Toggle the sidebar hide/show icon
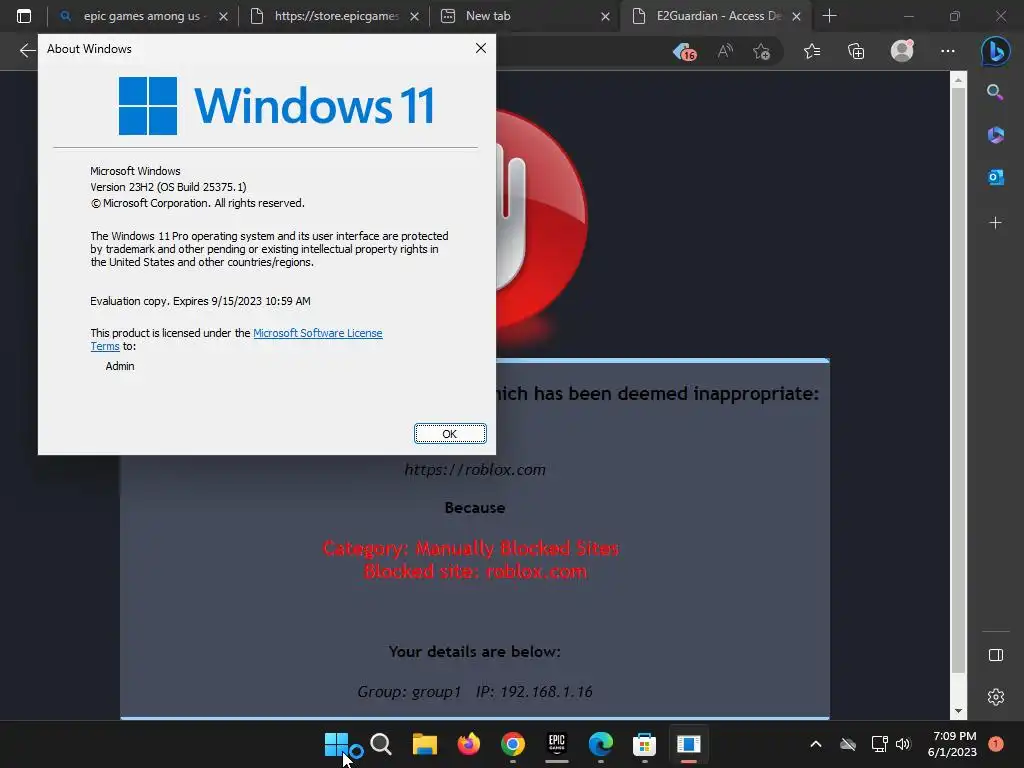 (995, 655)
